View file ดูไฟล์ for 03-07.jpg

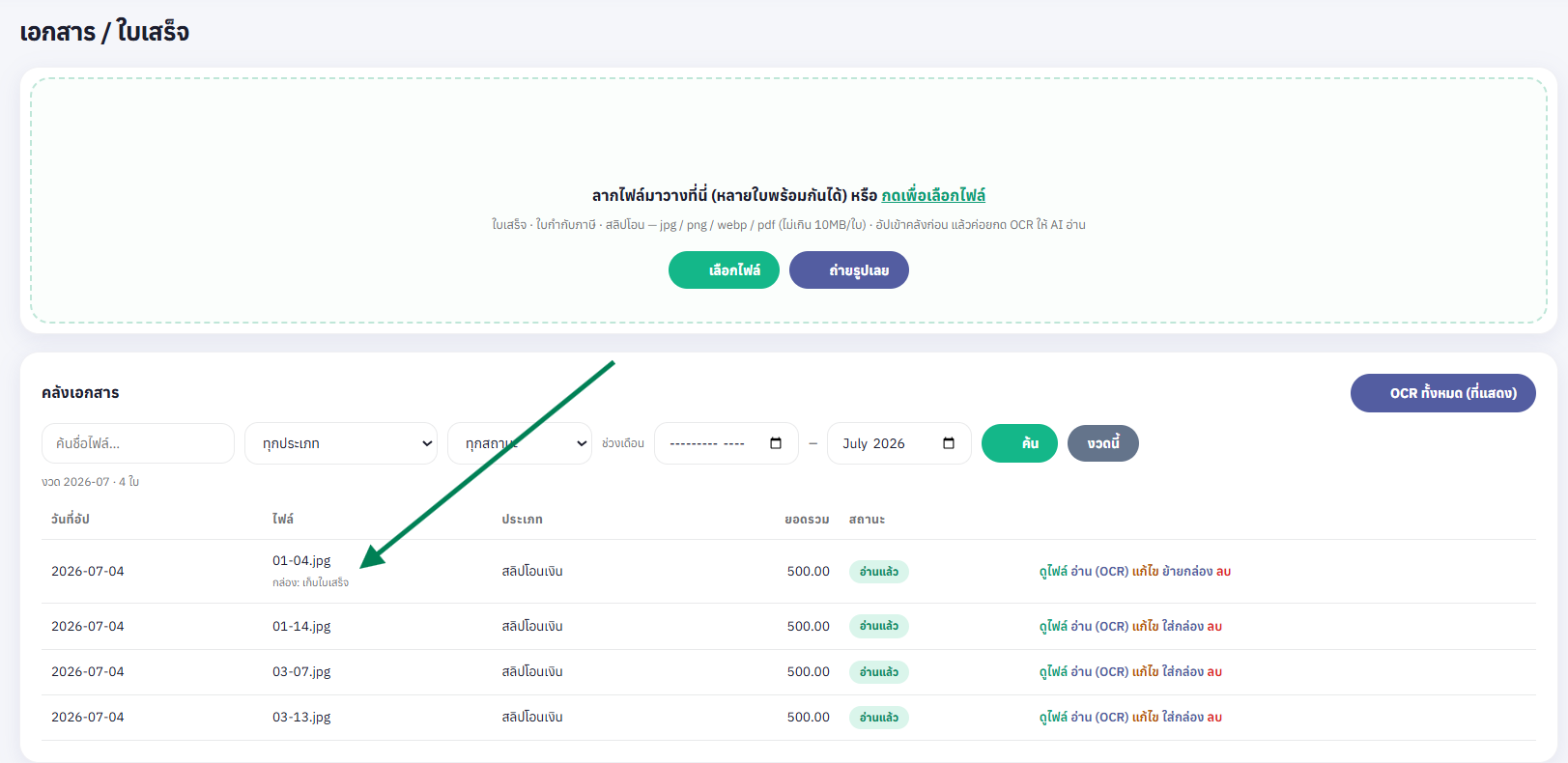[x=1053, y=672]
